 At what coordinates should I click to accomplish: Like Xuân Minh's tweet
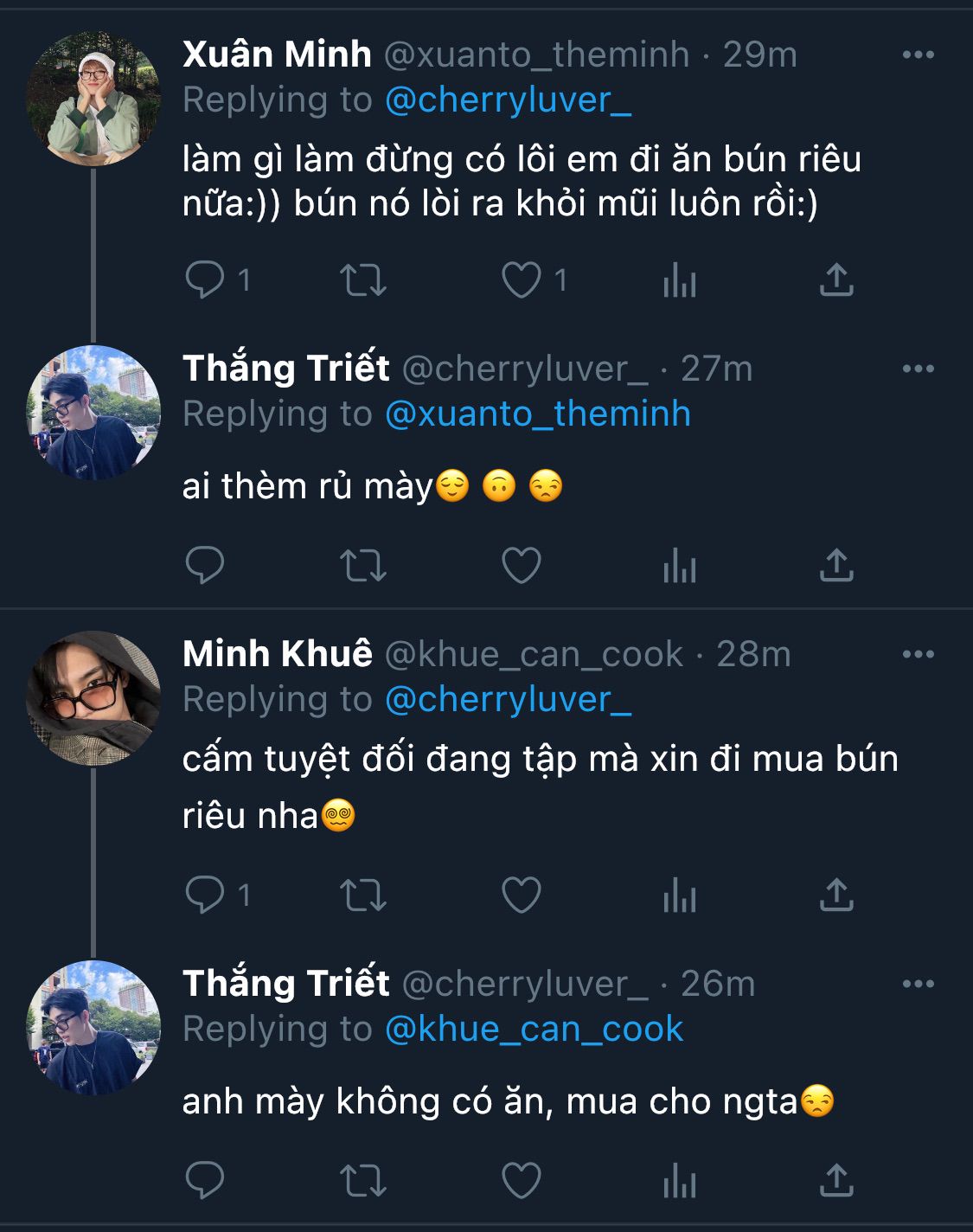click(522, 280)
